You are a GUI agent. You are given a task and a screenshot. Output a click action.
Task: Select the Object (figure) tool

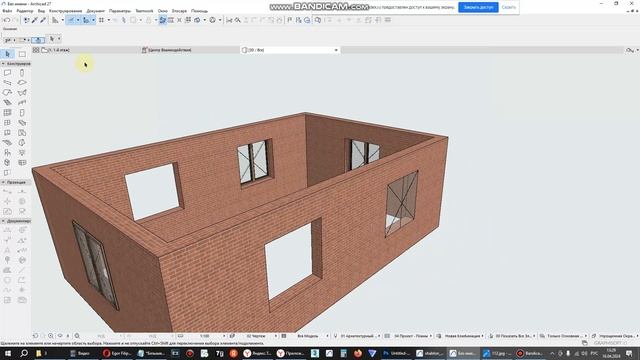[x=7, y=153]
